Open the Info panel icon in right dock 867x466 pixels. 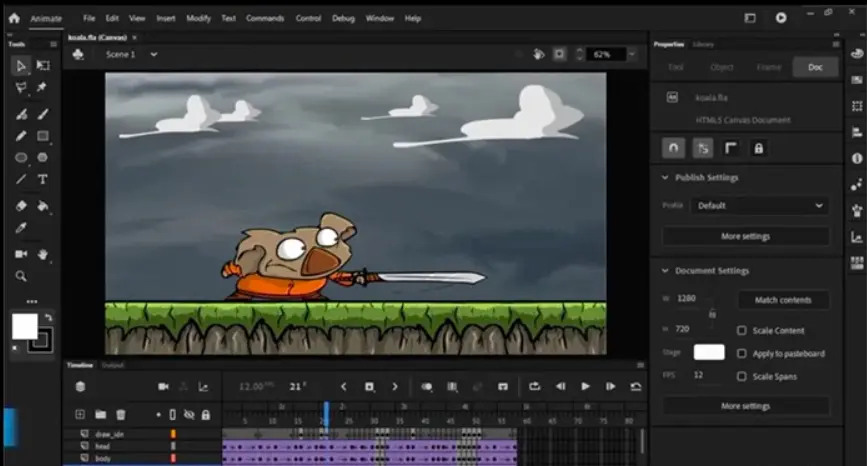coord(857,158)
